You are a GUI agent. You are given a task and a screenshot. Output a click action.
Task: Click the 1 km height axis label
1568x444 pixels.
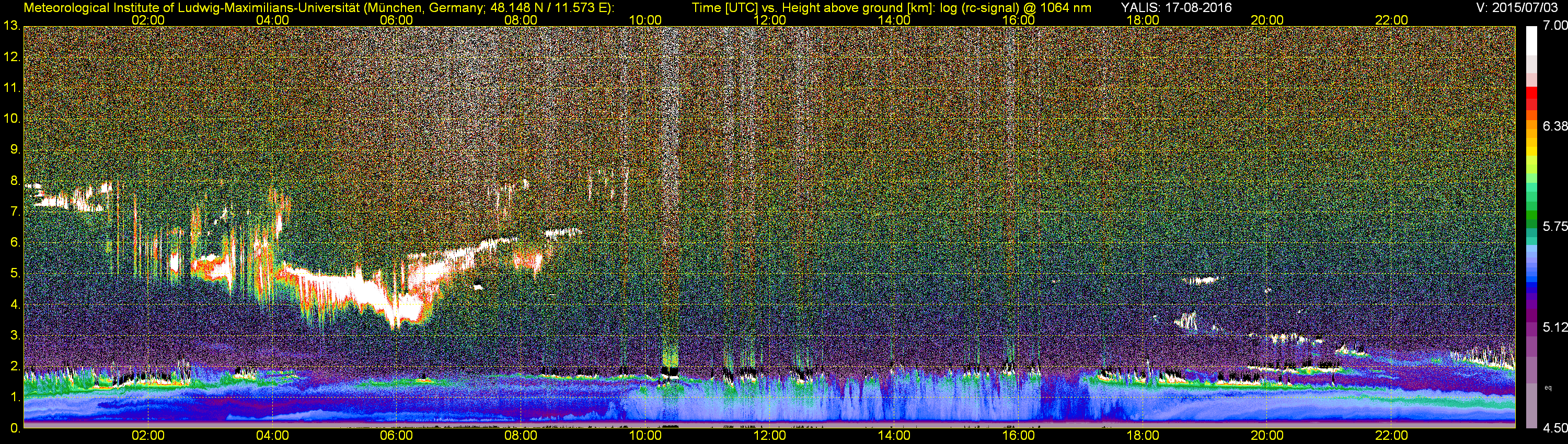tap(15, 397)
